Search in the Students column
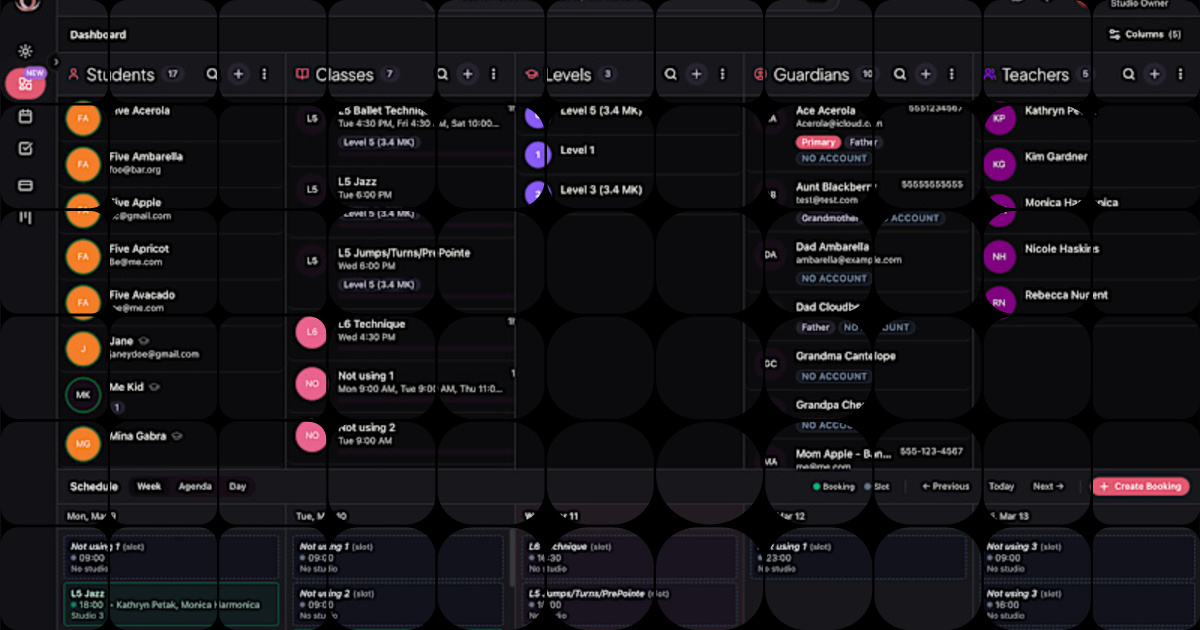 tap(211, 74)
